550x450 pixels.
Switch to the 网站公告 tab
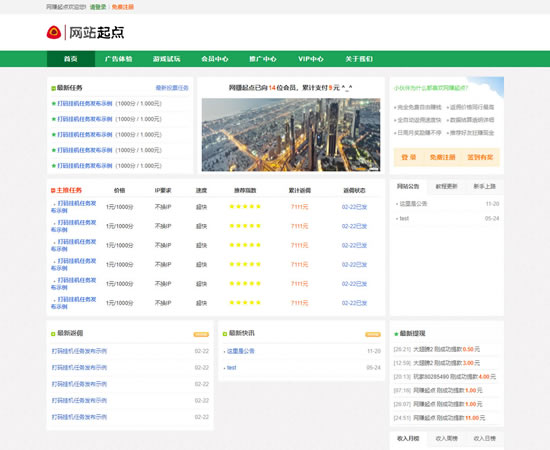coord(408,187)
